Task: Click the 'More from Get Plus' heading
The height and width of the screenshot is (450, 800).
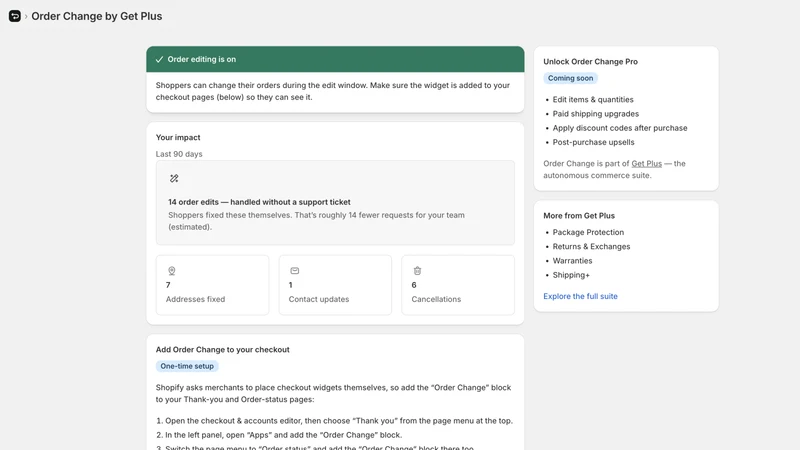Action: coord(579,216)
